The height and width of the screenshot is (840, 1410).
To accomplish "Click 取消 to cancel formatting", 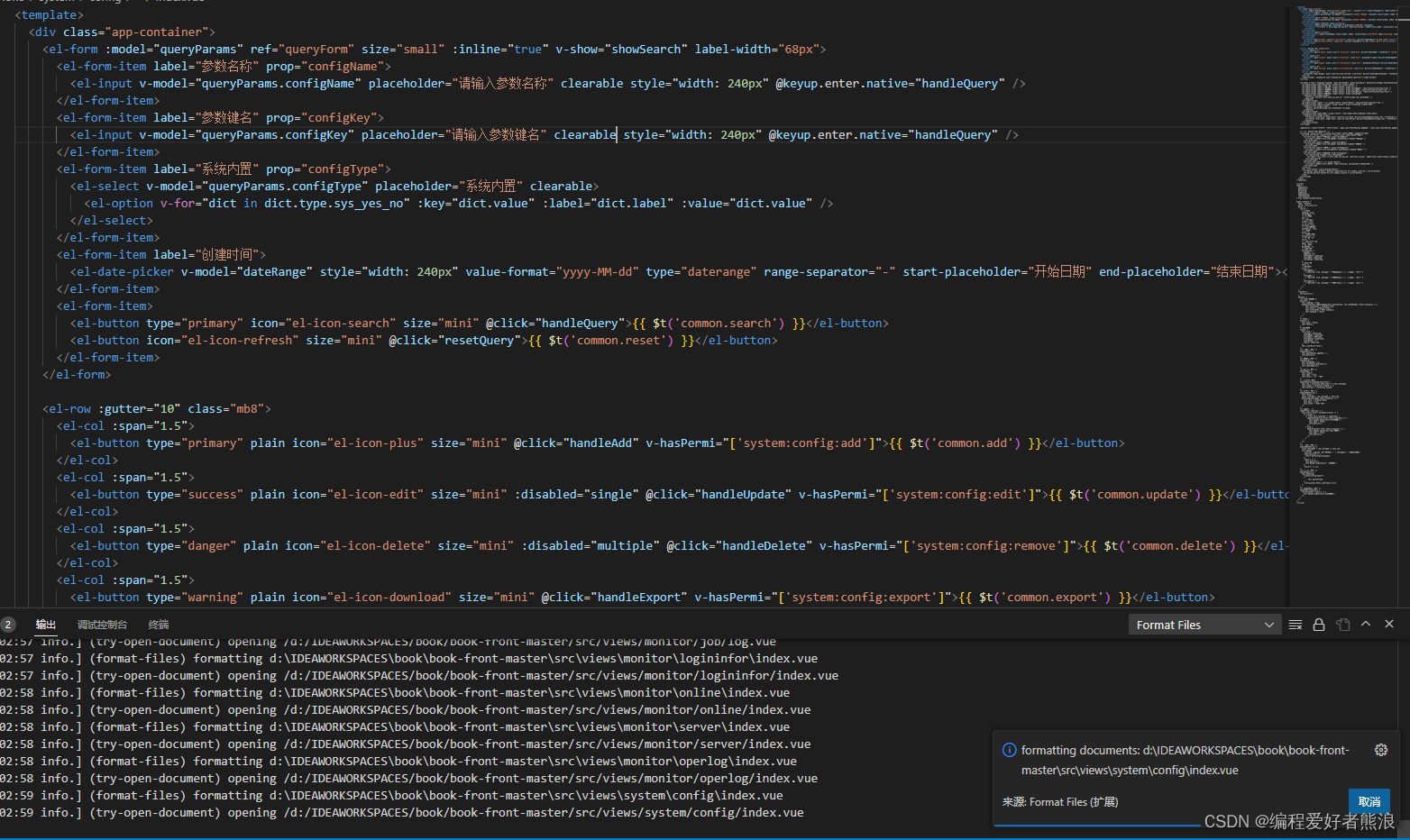I will tap(1369, 802).
